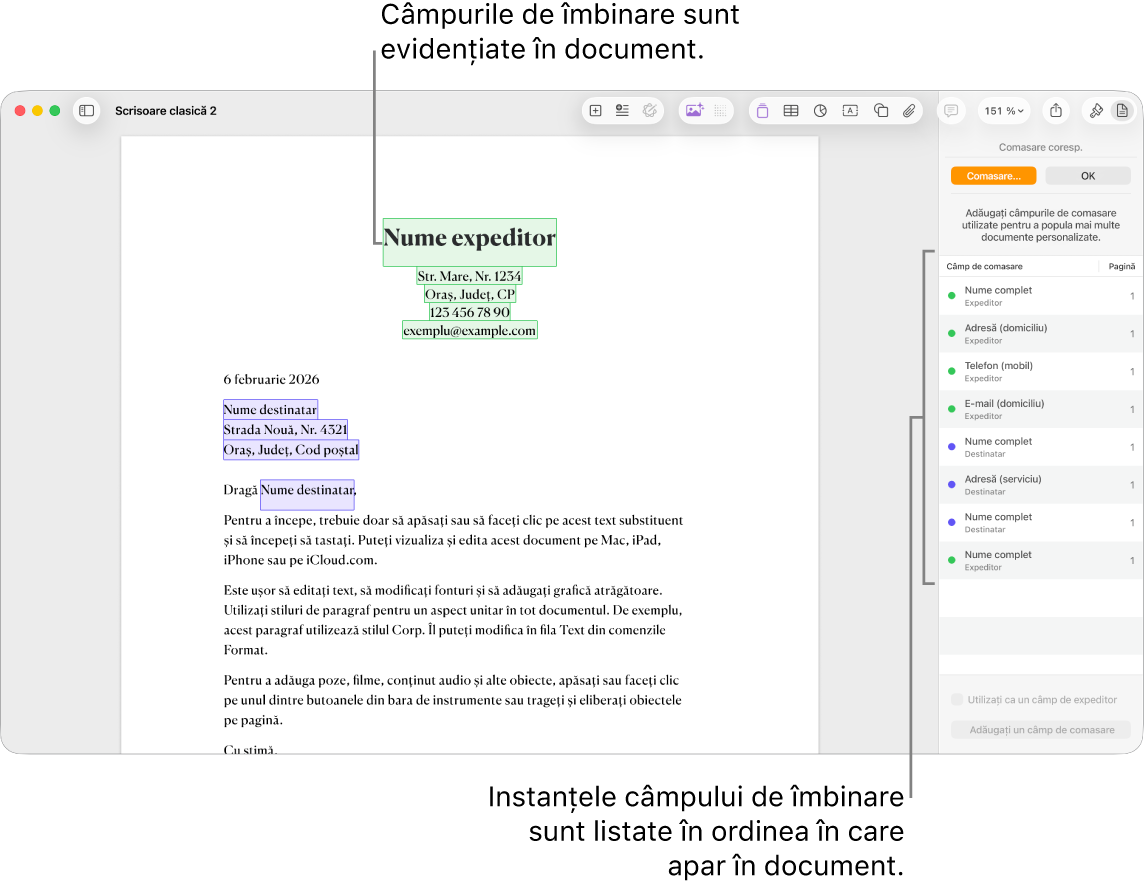Image resolution: width=1144 pixels, height=886 pixels.
Task: Open the Shape insert tool
Action: [881, 111]
